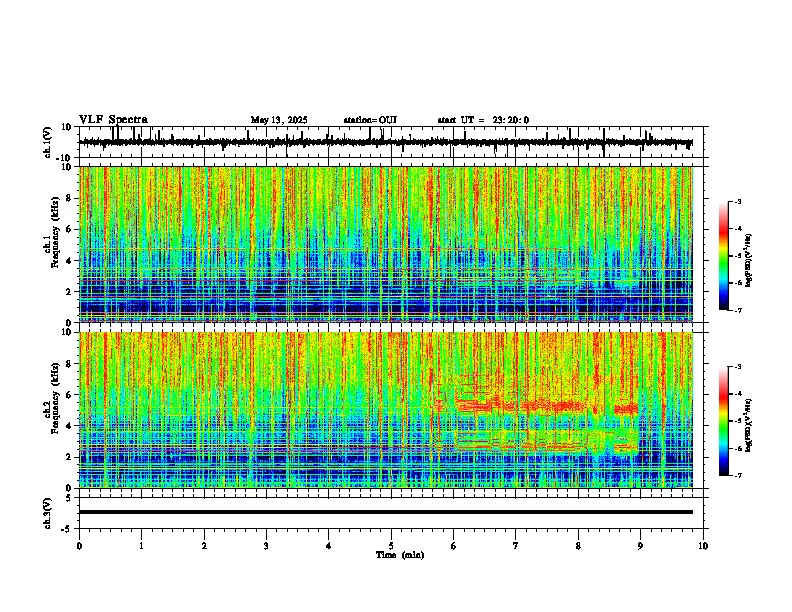This screenshot has width=792, height=612.
Task: Click the "Time (min)" axis label
Action: pyautogui.click(x=400, y=555)
